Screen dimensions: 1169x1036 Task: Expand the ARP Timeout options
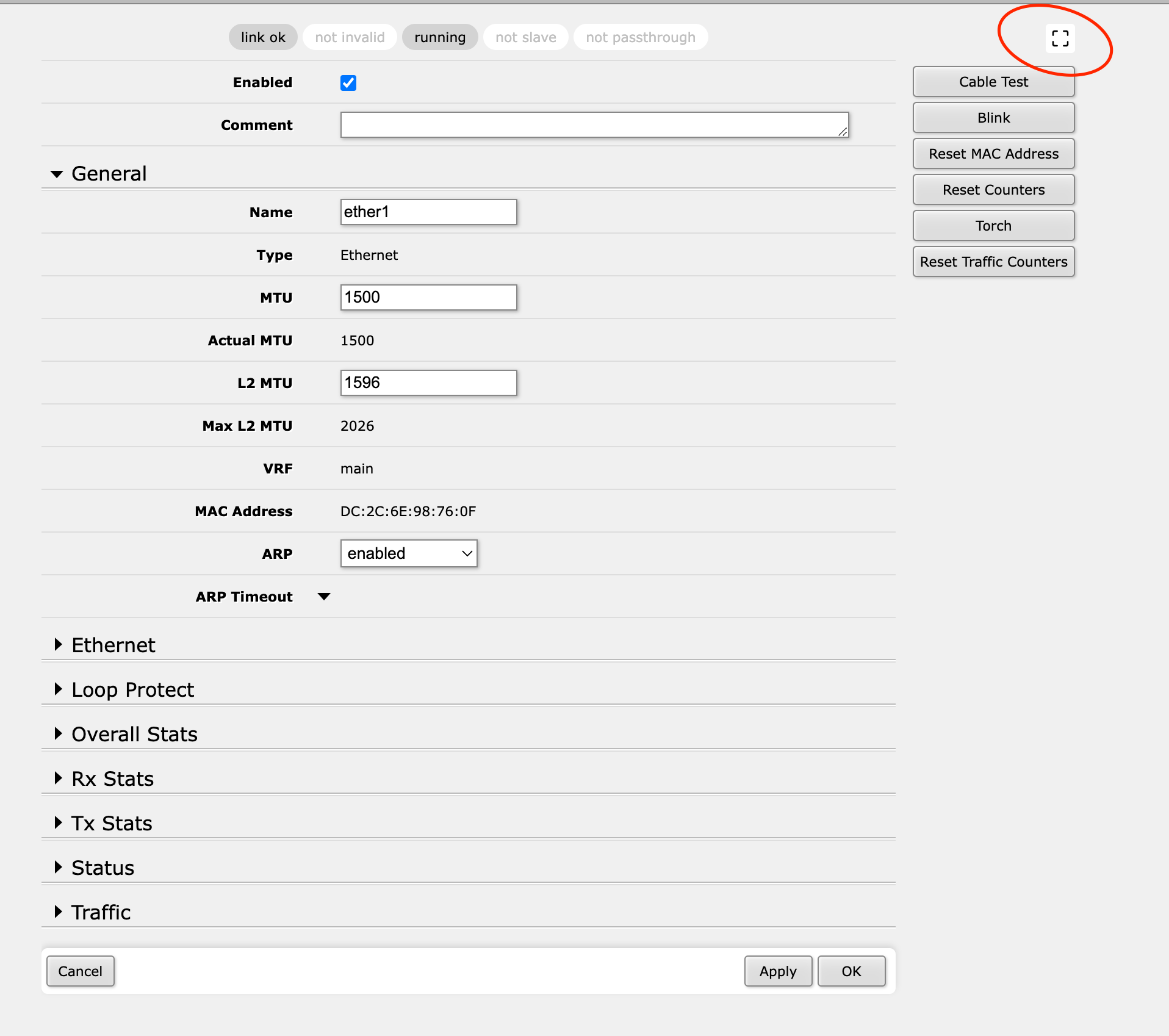(324, 596)
